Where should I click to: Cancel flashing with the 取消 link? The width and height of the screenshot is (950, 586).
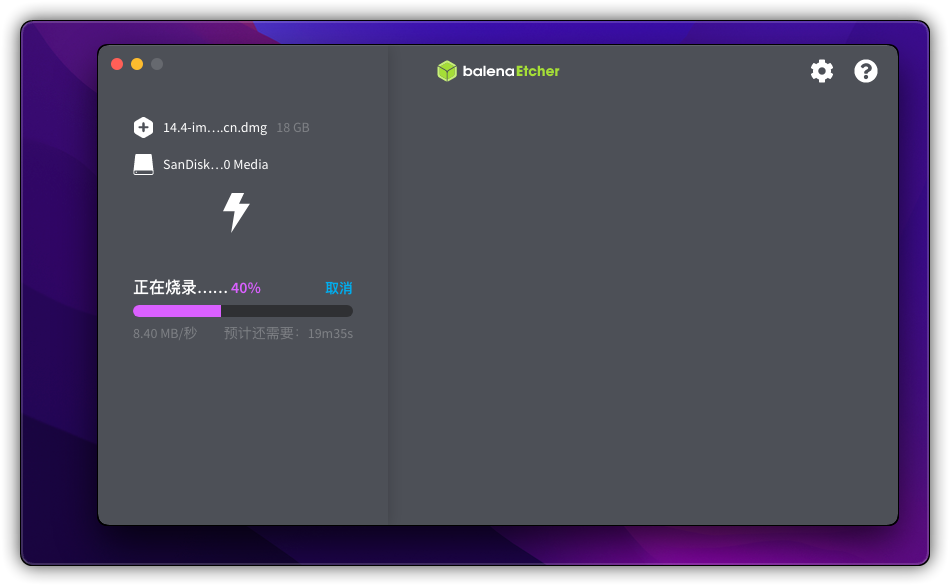(x=338, y=288)
